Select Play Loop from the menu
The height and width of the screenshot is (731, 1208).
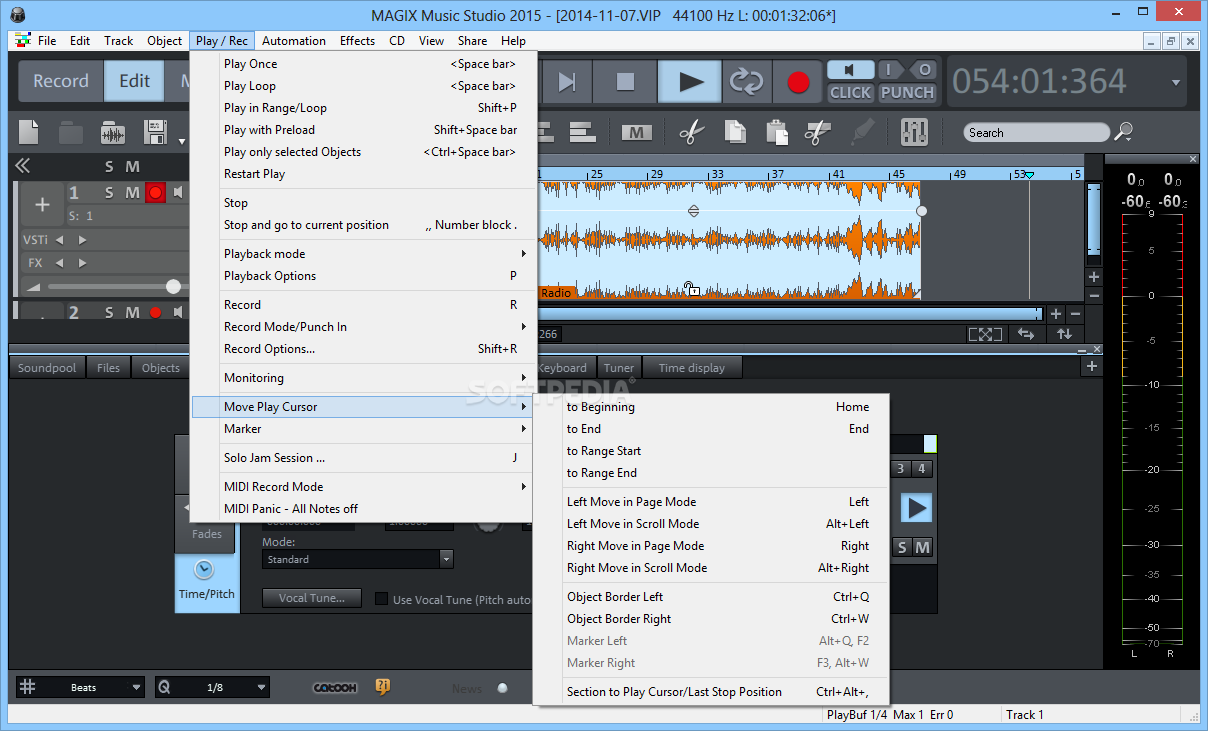(x=364, y=86)
